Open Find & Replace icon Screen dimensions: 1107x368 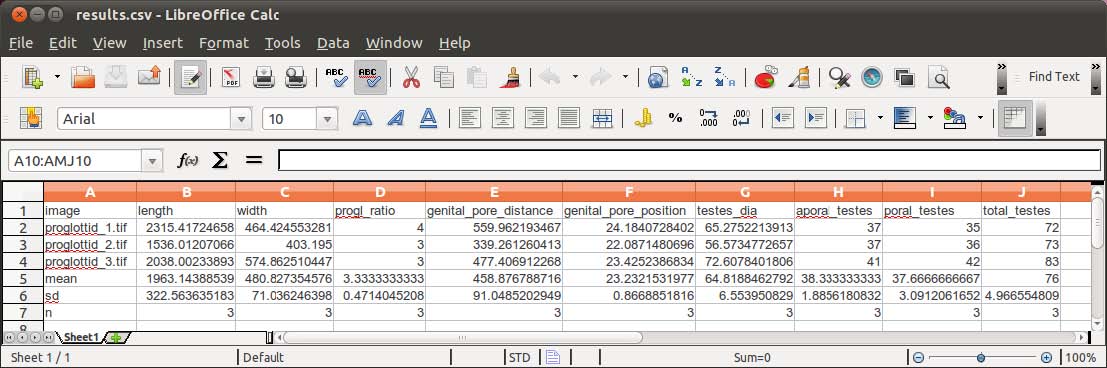click(839, 76)
